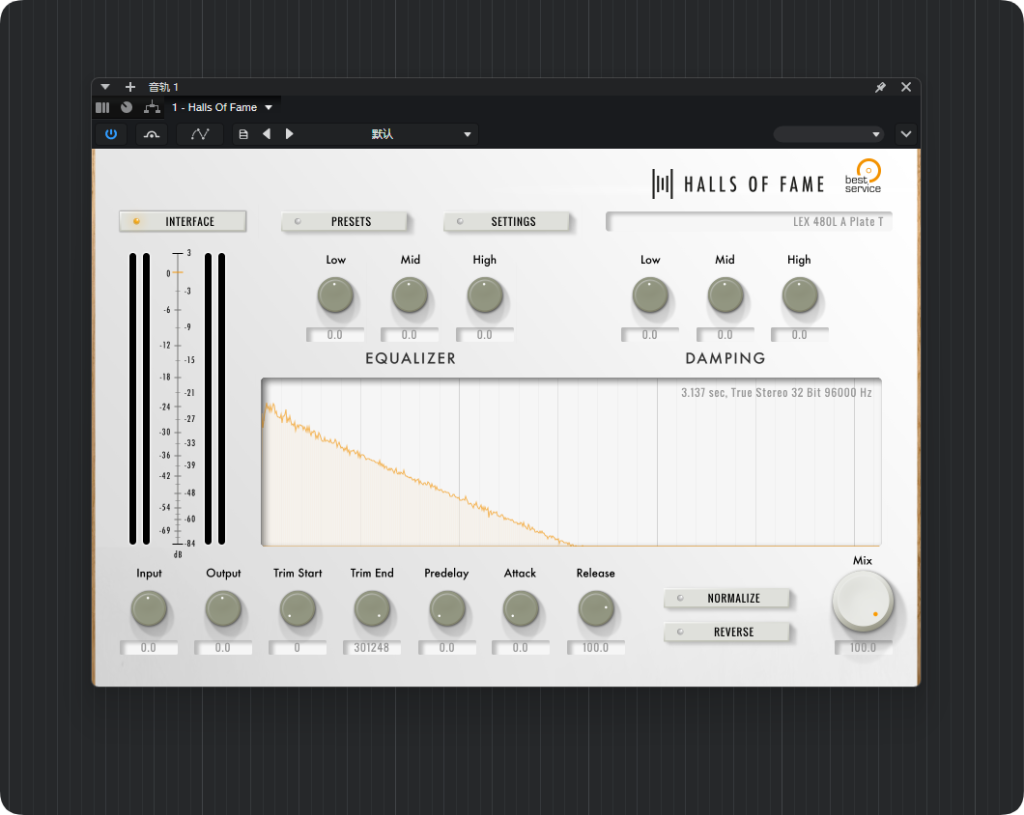Open the window options menu triangle
Screen dimensions: 1024x815
[x=105, y=87]
